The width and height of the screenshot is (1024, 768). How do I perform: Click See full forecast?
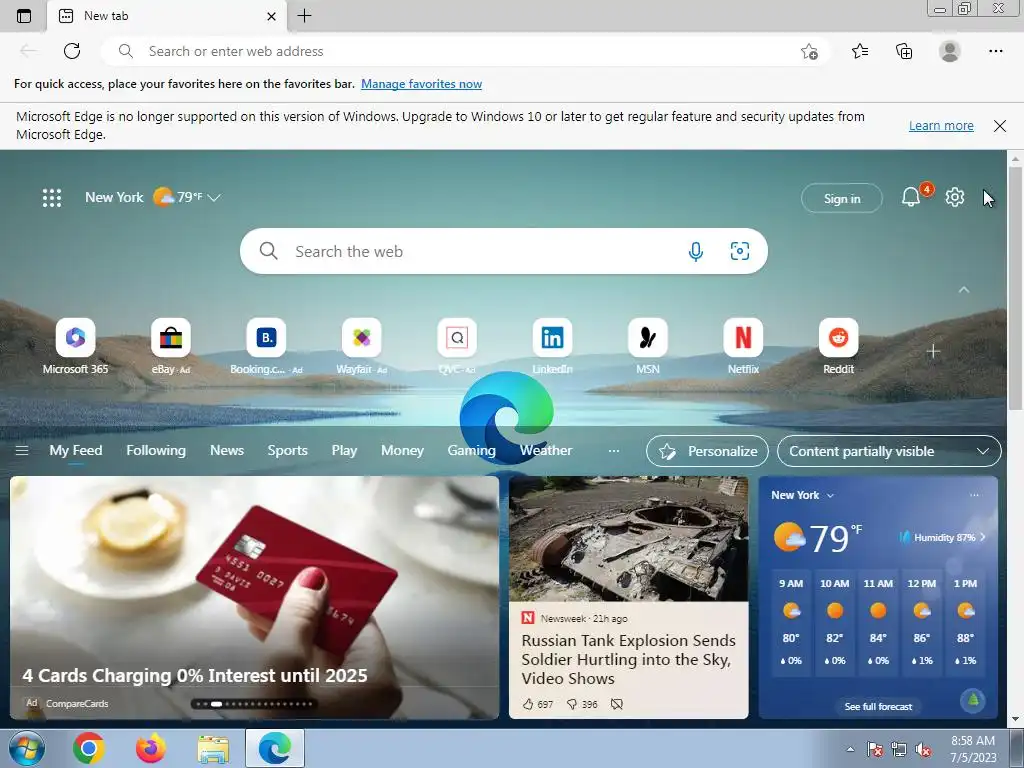[878, 707]
